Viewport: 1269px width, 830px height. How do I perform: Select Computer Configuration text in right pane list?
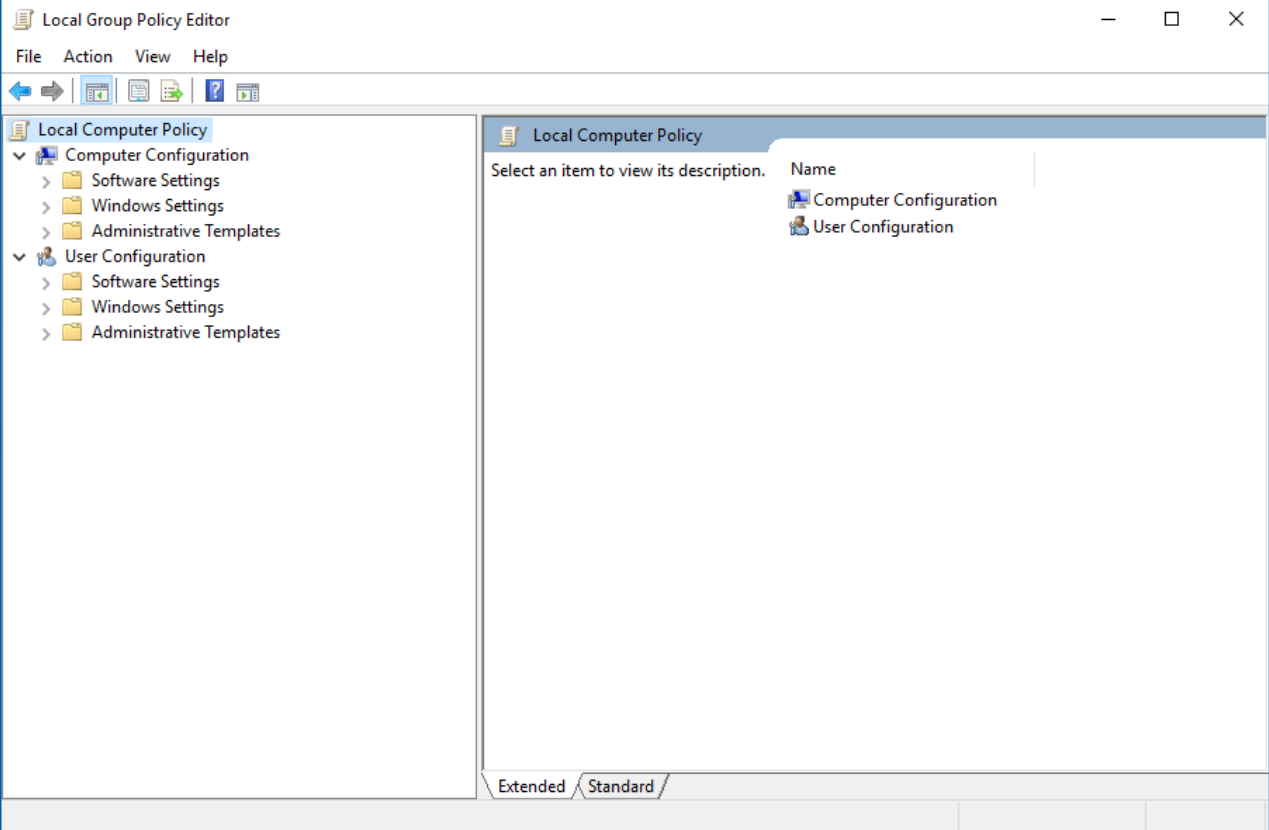(x=905, y=199)
